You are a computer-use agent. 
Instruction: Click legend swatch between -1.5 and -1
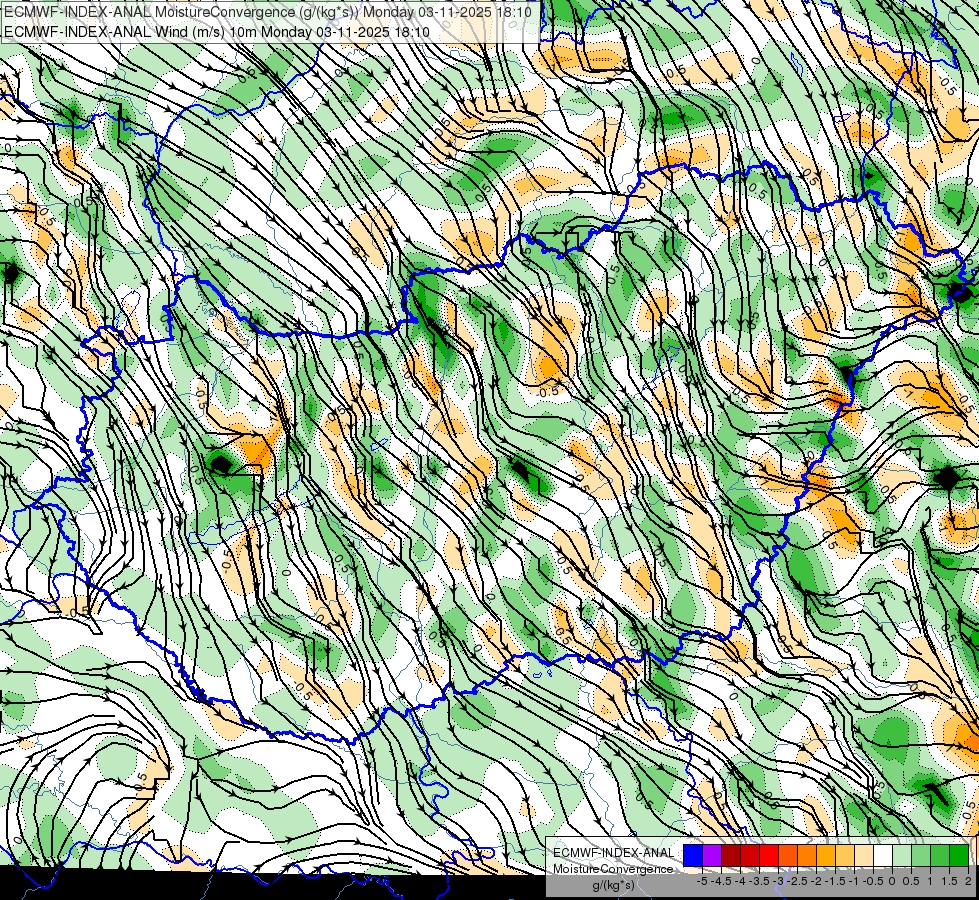tap(845, 855)
